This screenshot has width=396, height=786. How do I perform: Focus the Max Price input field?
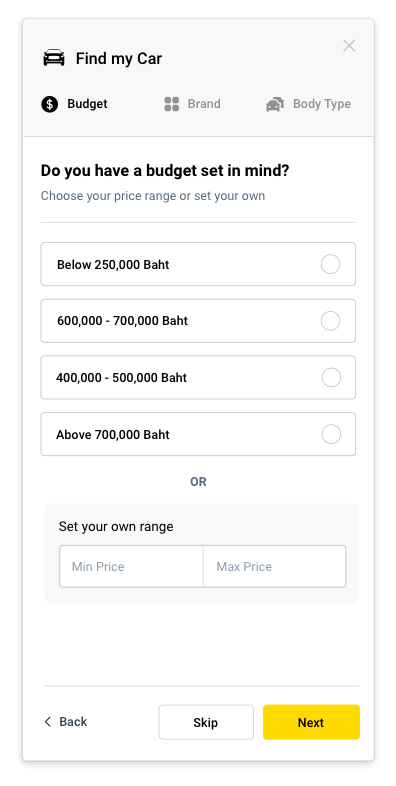[x=274, y=566]
